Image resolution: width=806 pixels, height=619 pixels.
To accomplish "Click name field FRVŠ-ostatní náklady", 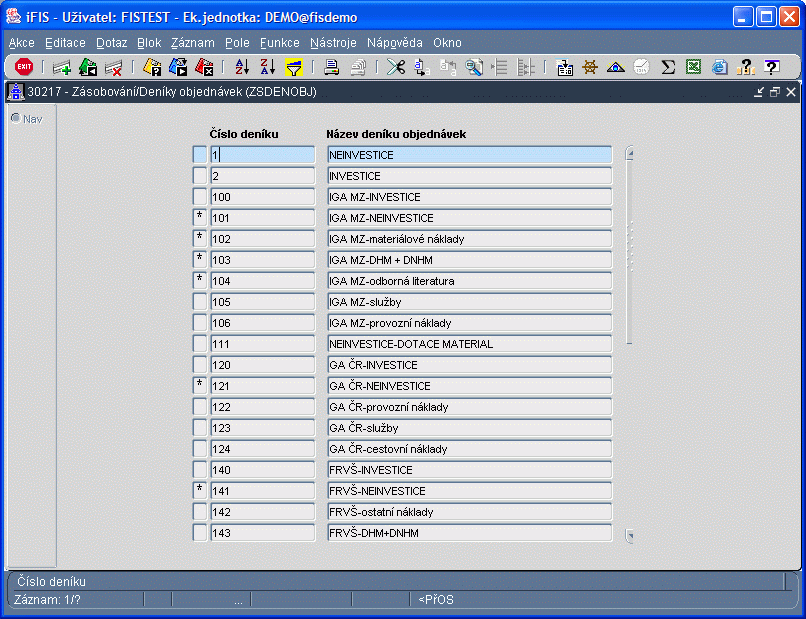I will click(x=470, y=512).
